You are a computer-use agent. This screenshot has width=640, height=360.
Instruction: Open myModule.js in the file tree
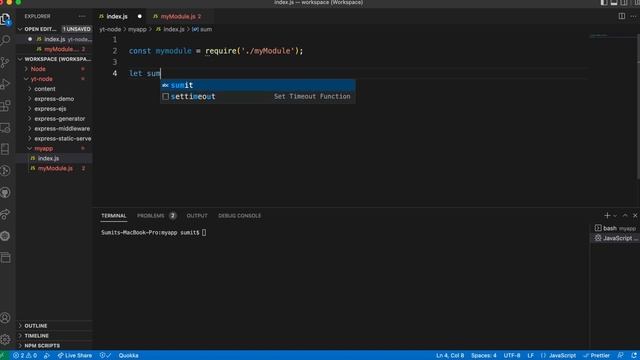(x=54, y=168)
